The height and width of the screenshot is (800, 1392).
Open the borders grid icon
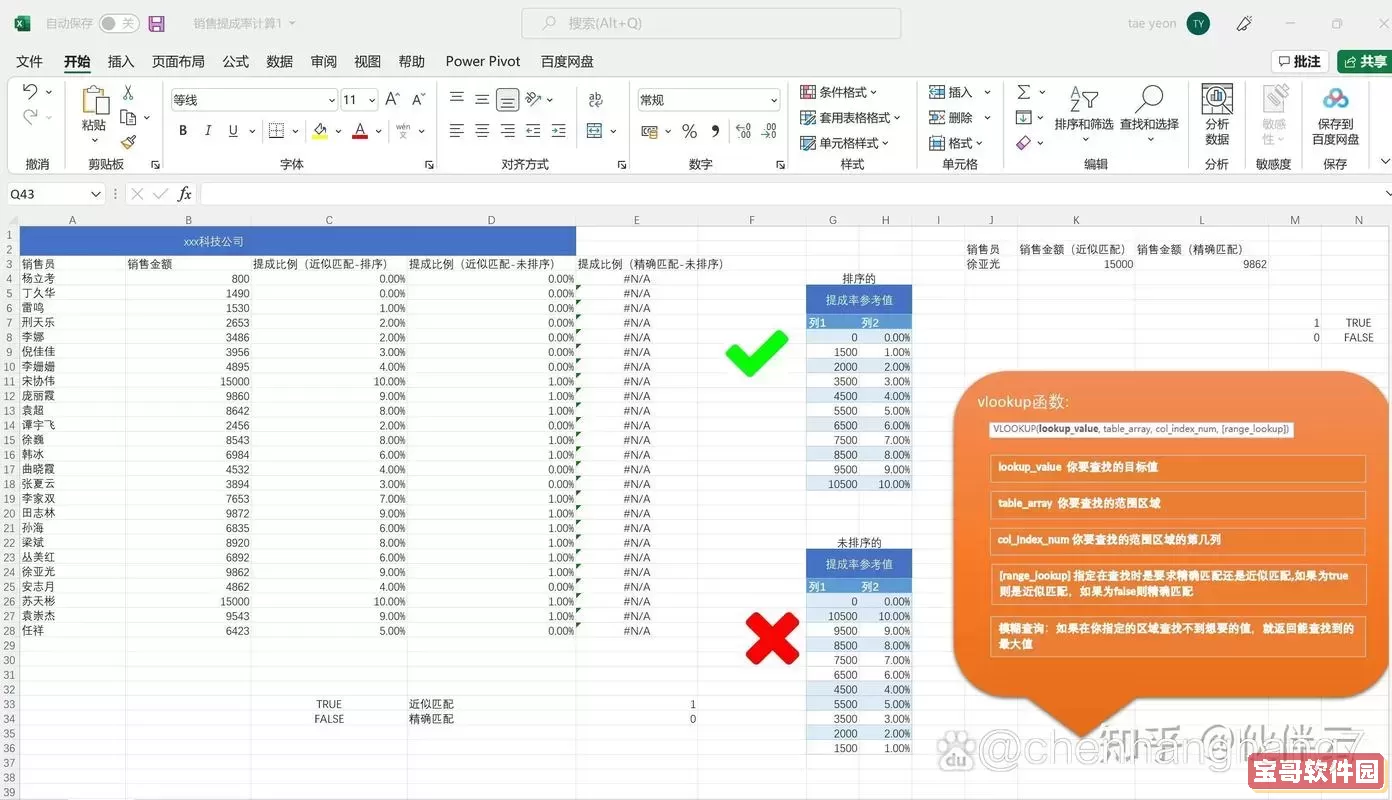[x=276, y=131]
